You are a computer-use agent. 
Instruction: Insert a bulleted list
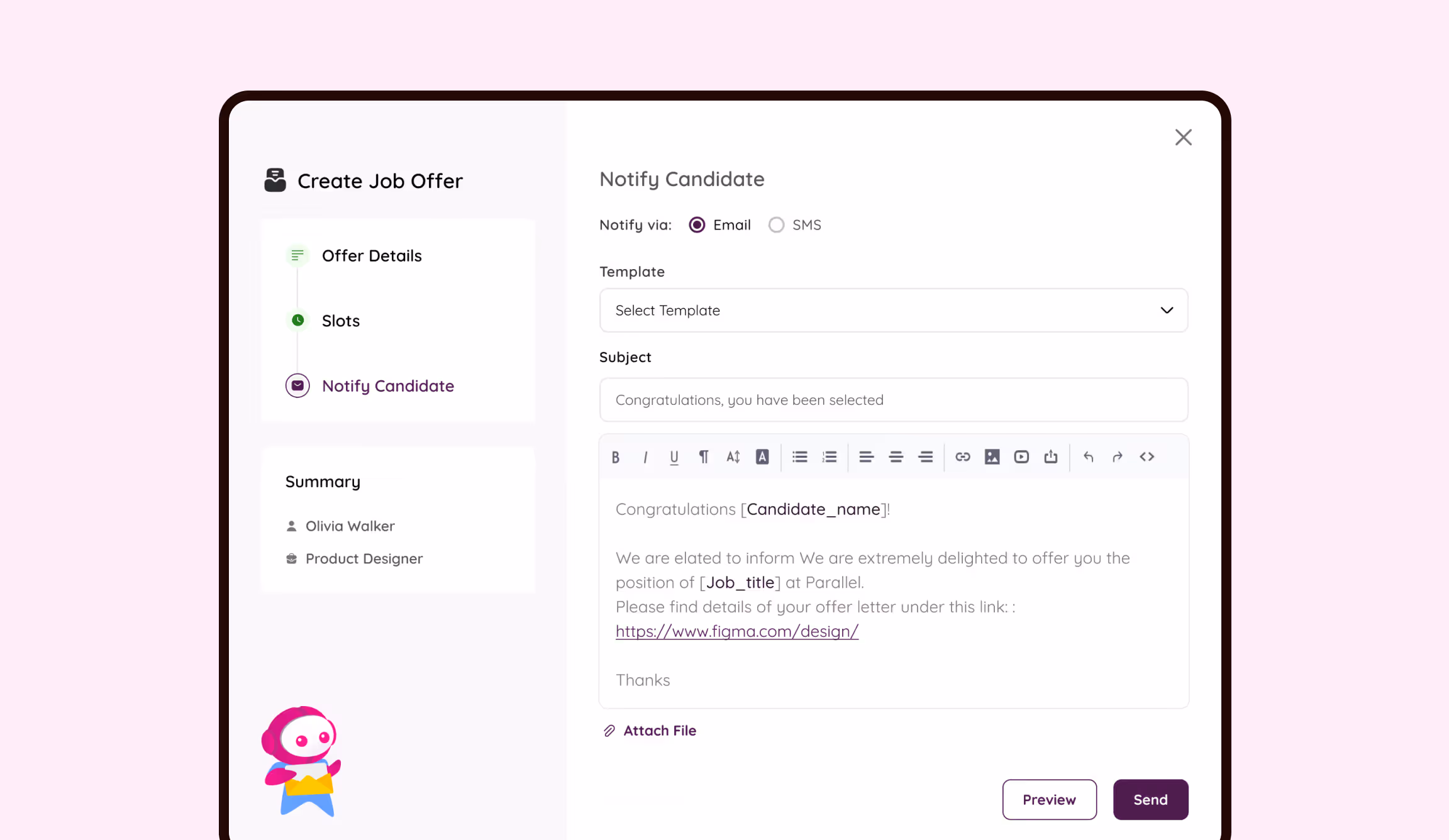tap(800, 457)
